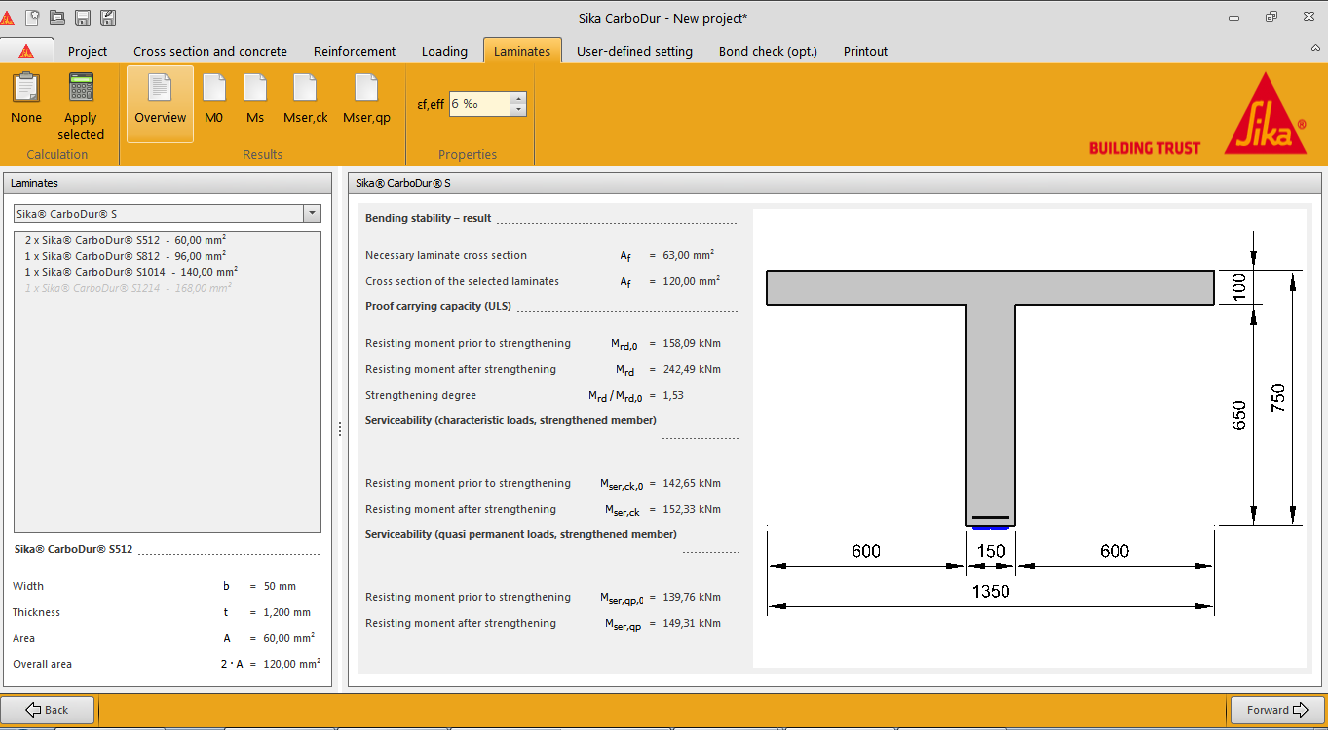Click the Sika Building Trust logo

coord(1199,114)
